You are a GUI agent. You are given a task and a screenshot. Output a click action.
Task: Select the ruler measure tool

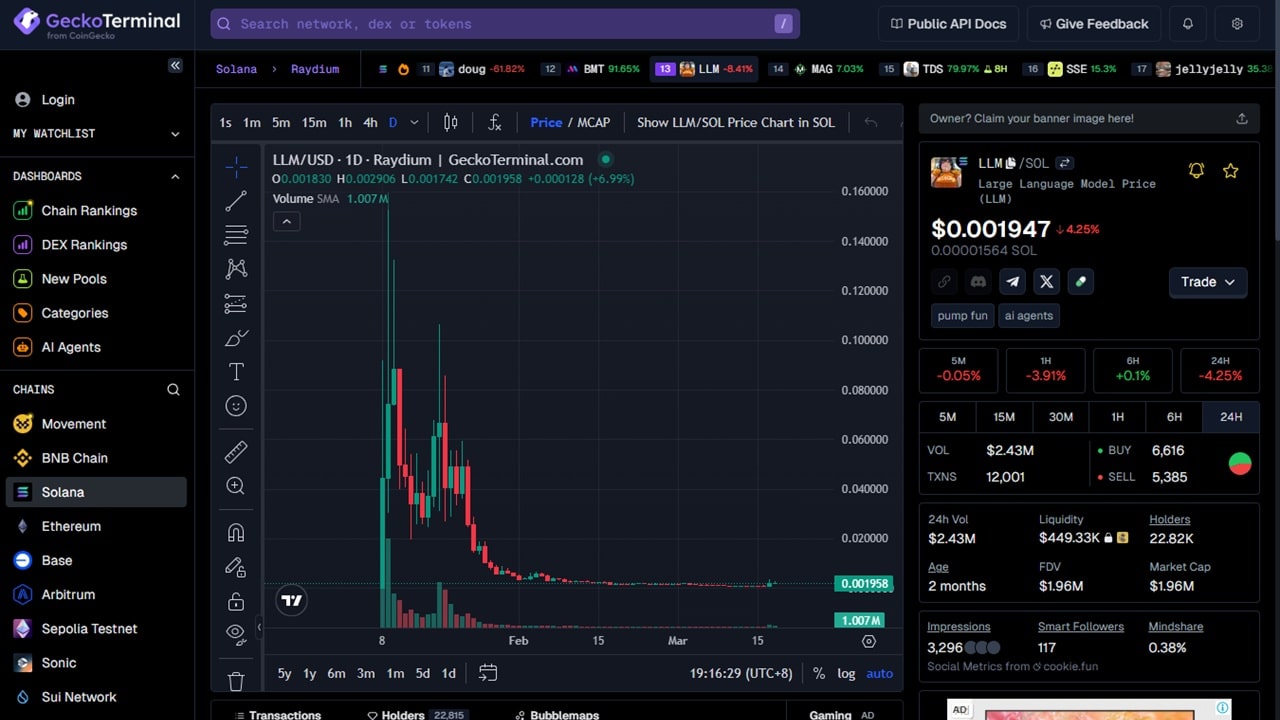click(236, 452)
